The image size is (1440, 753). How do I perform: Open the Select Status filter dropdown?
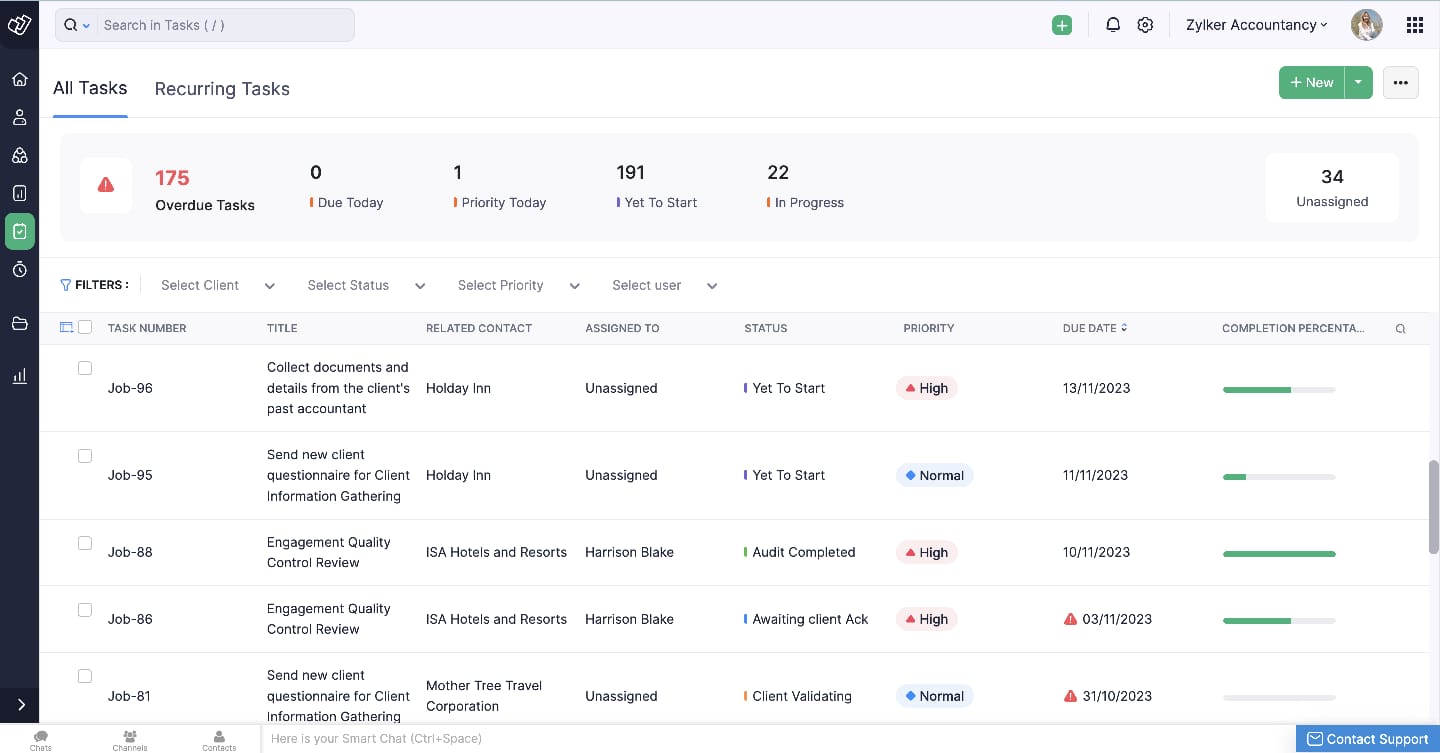[365, 285]
